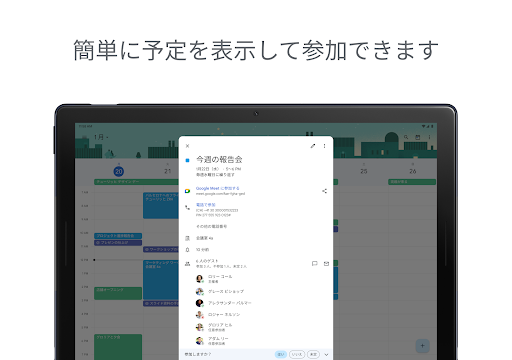
Task: Tap the phone handset icon
Action: coord(187,207)
